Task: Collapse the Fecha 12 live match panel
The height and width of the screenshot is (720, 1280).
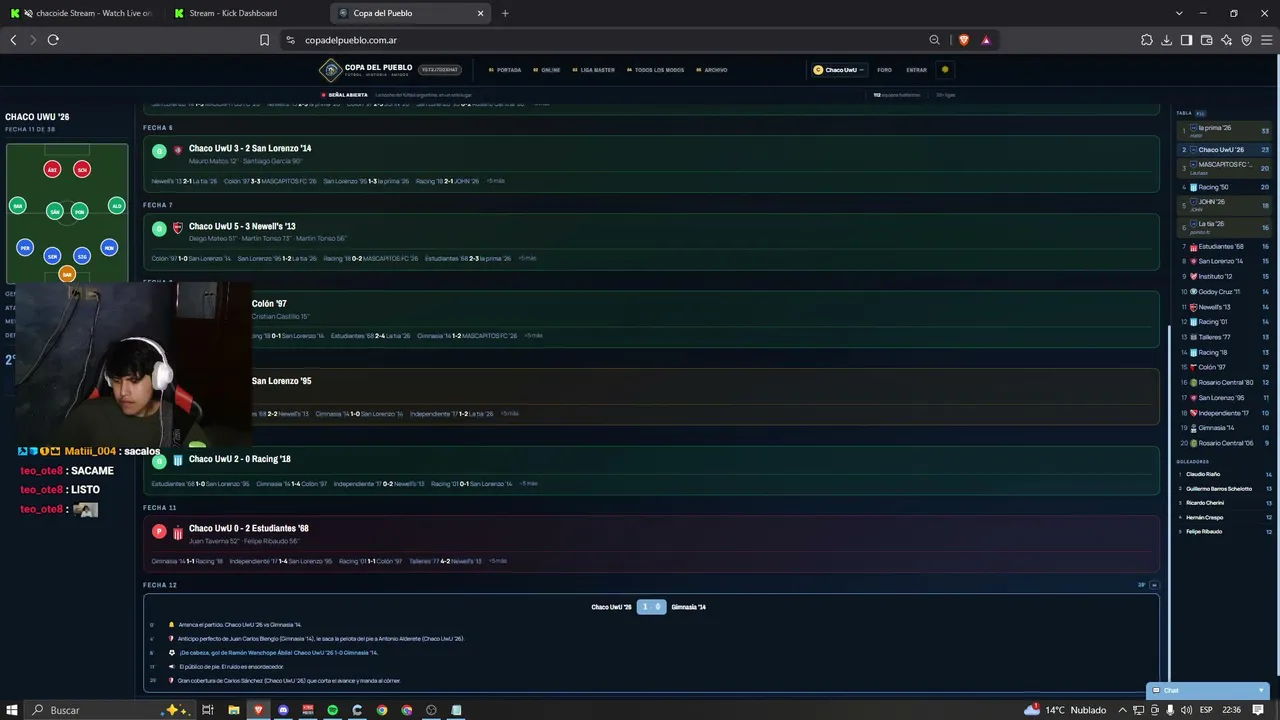Action: coord(1154,585)
